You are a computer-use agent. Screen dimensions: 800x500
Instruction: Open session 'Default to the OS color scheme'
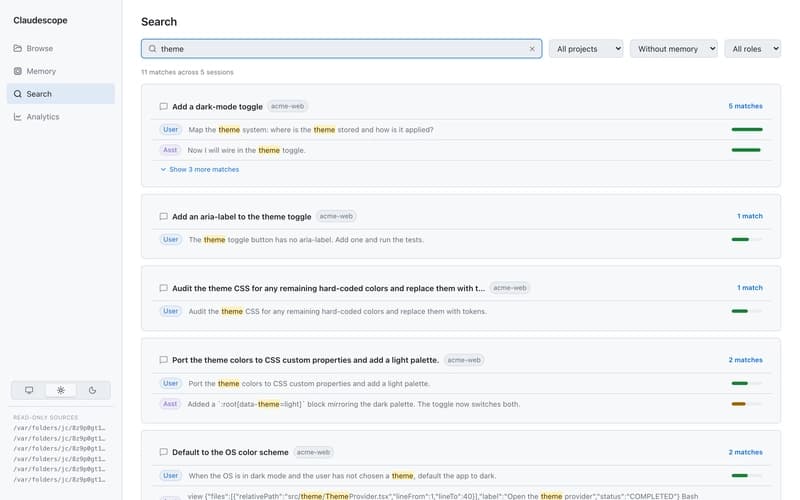[x=230, y=453]
